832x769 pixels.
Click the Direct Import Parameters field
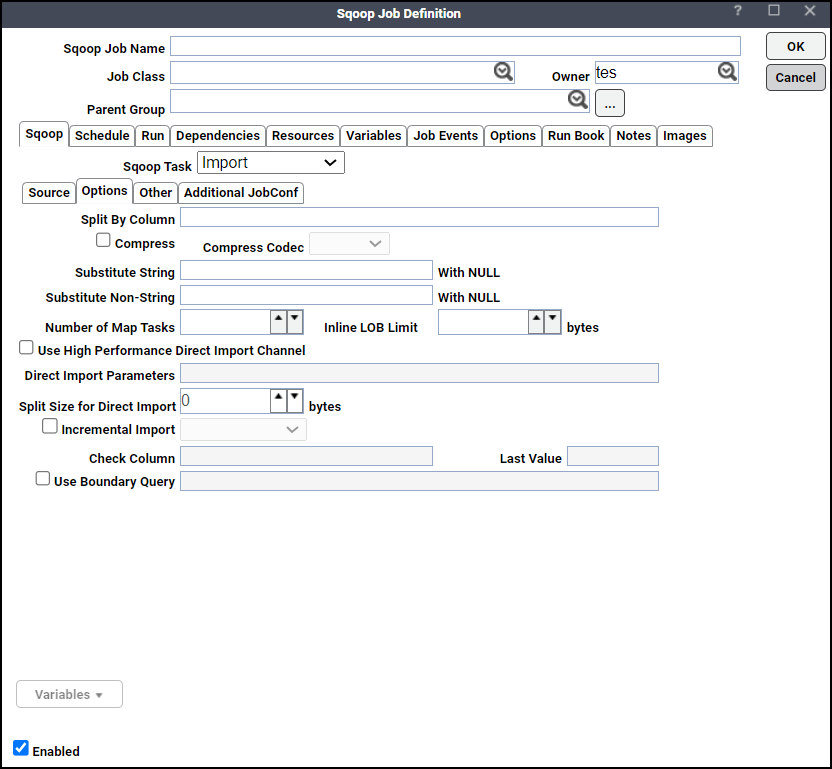click(419, 373)
